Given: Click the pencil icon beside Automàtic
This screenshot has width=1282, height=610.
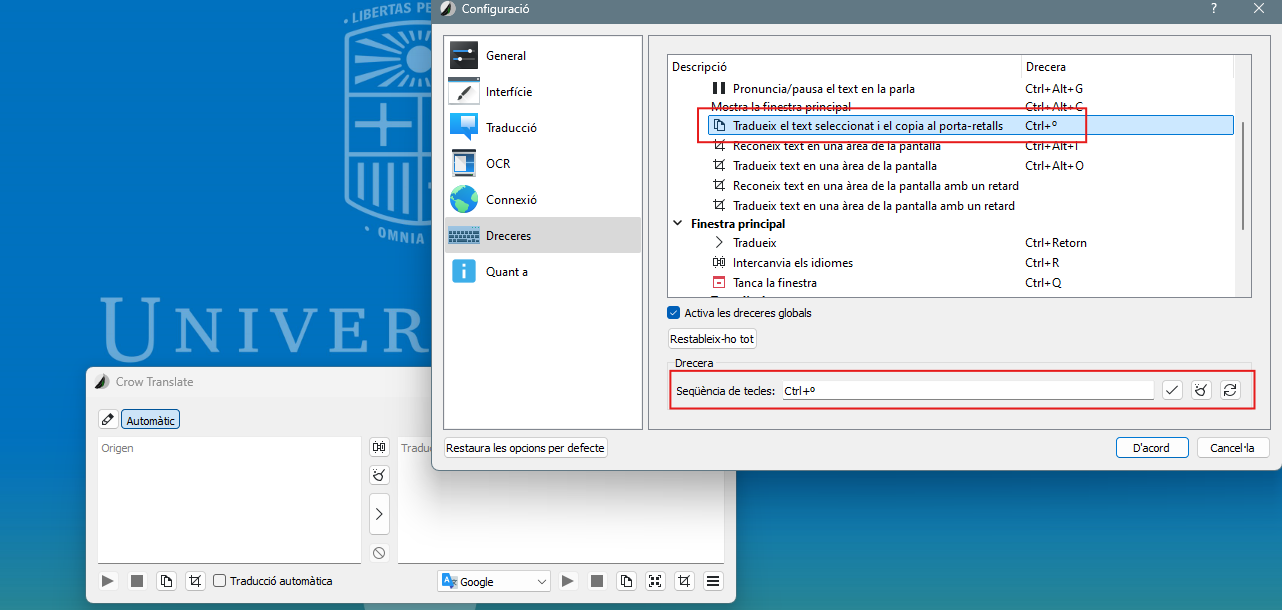Looking at the screenshot, I should point(107,420).
